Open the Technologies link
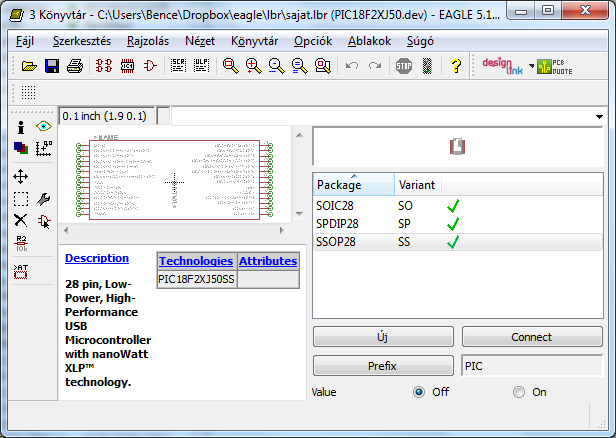Screen dimensions: 616x438 coord(196,261)
